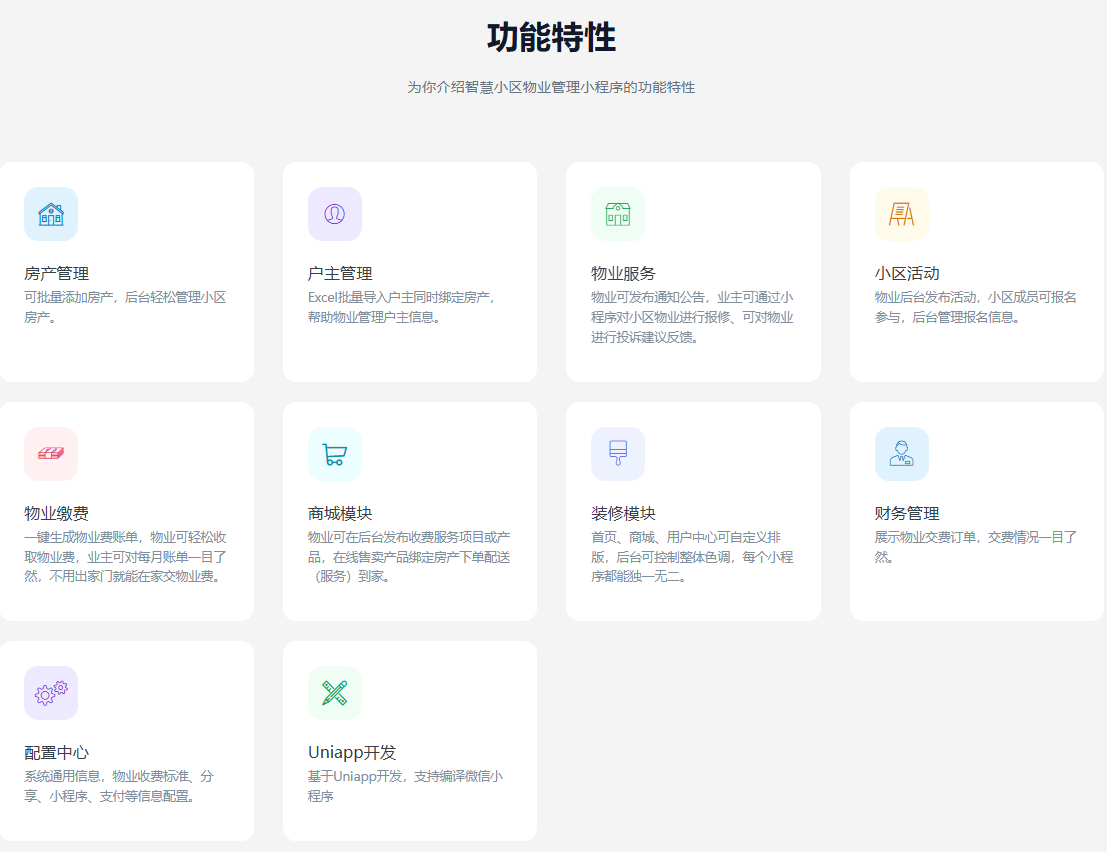The height and width of the screenshot is (852, 1107).
Task: Select the 装修模块 description paragraph
Action: [692, 557]
